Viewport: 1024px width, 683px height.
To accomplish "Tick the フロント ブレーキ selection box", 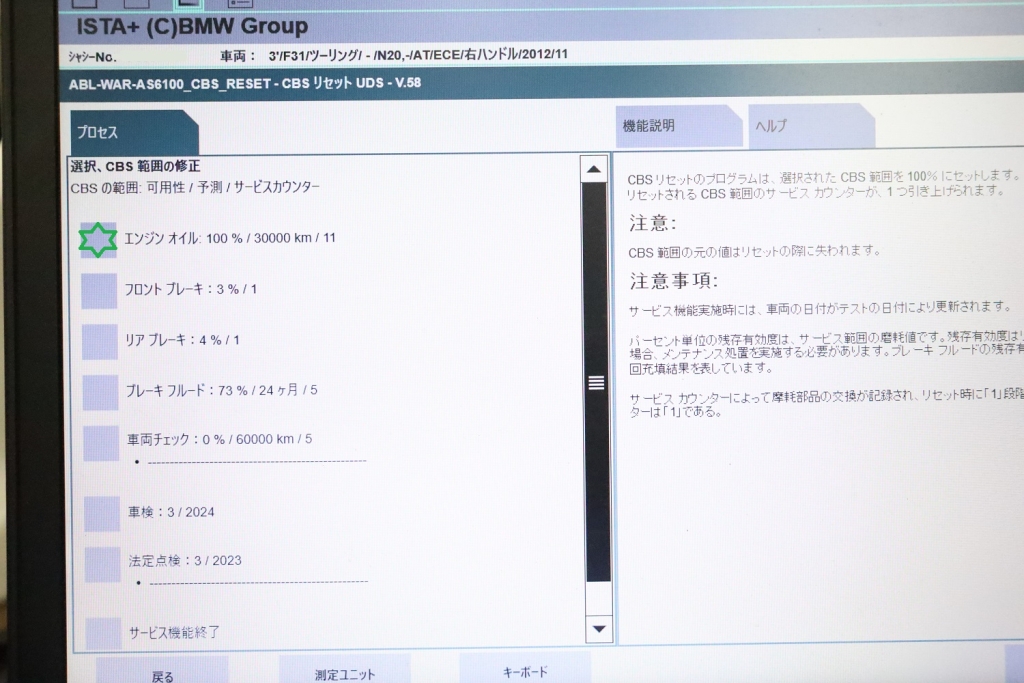I will (99, 291).
